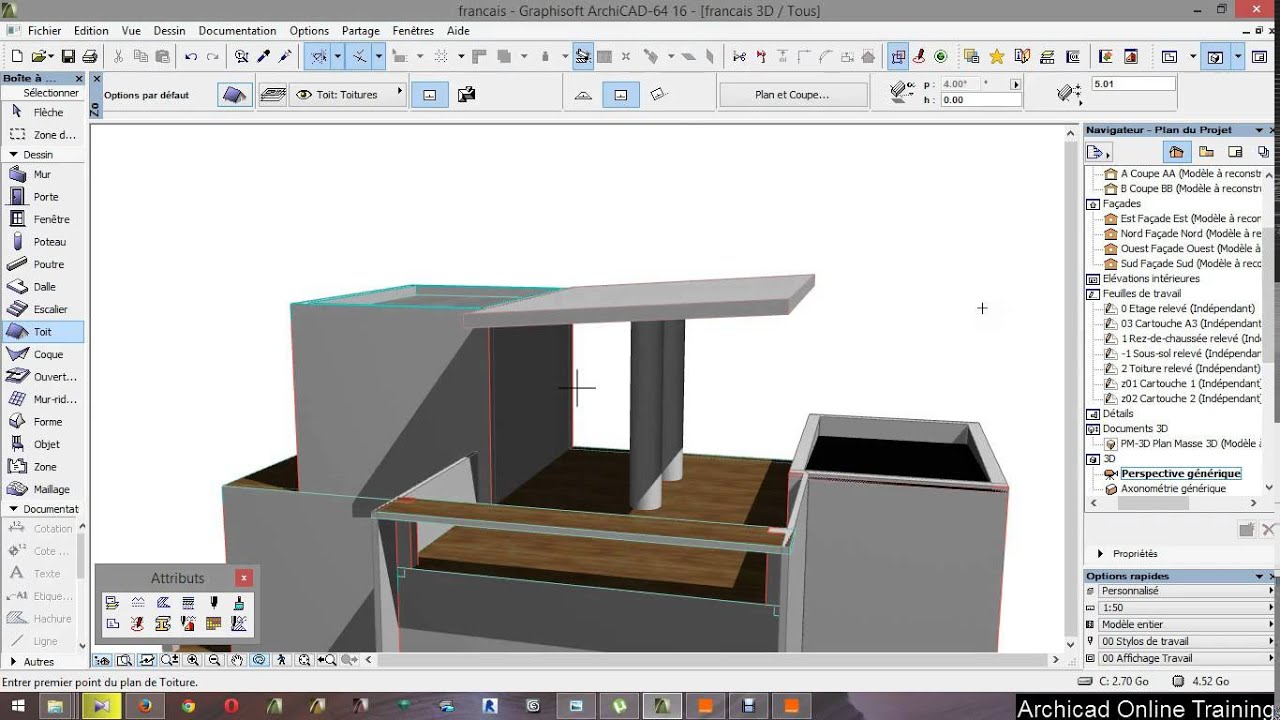Click the Save floppy disk icon
1280x720 pixels.
click(x=68, y=57)
